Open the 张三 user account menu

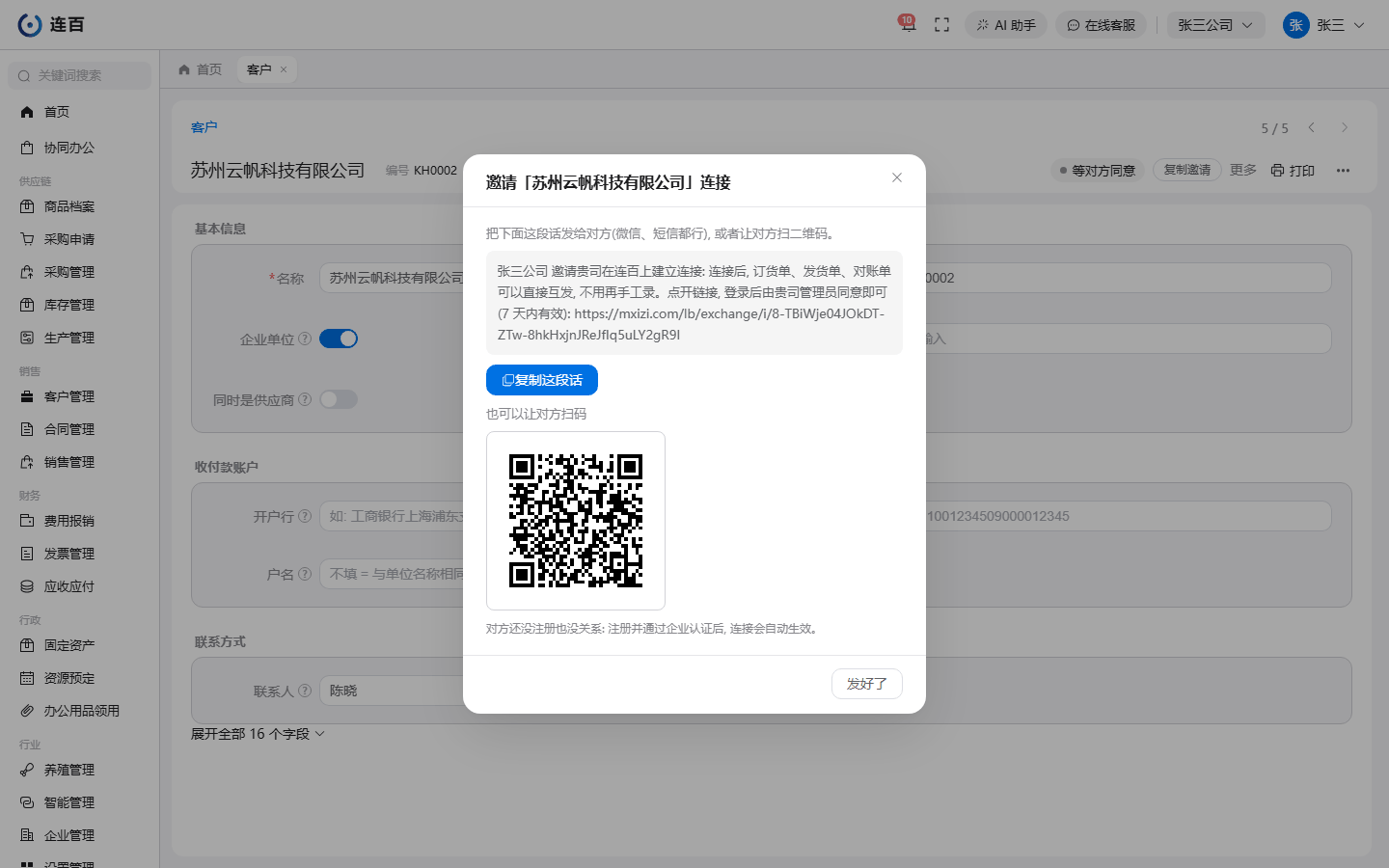tap(1323, 25)
